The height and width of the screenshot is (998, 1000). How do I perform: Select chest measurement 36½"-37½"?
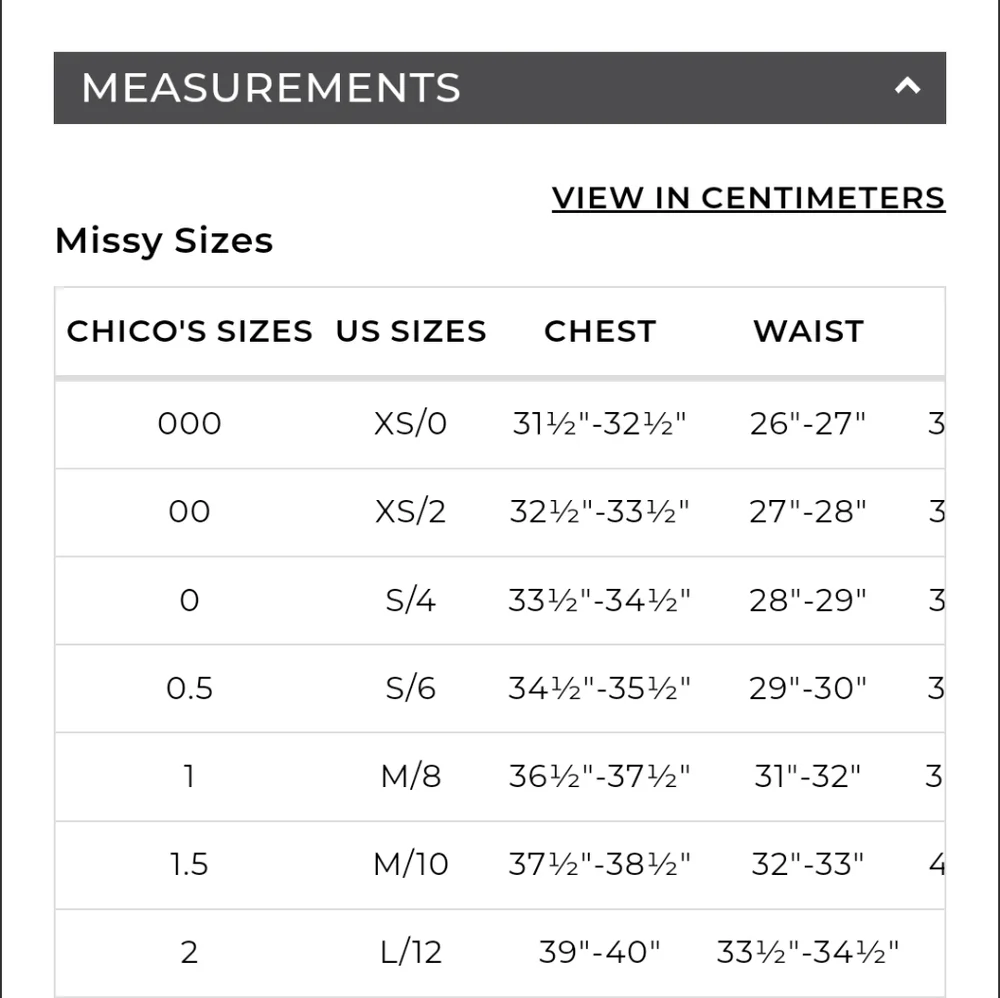click(x=600, y=776)
